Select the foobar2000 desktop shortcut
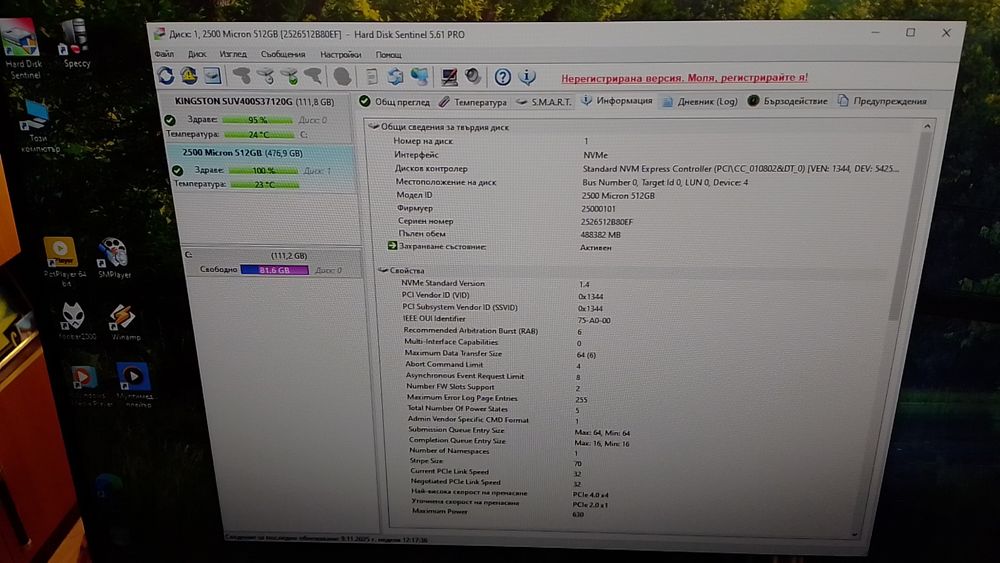Viewport: 1000px width, 563px height. [x=75, y=321]
